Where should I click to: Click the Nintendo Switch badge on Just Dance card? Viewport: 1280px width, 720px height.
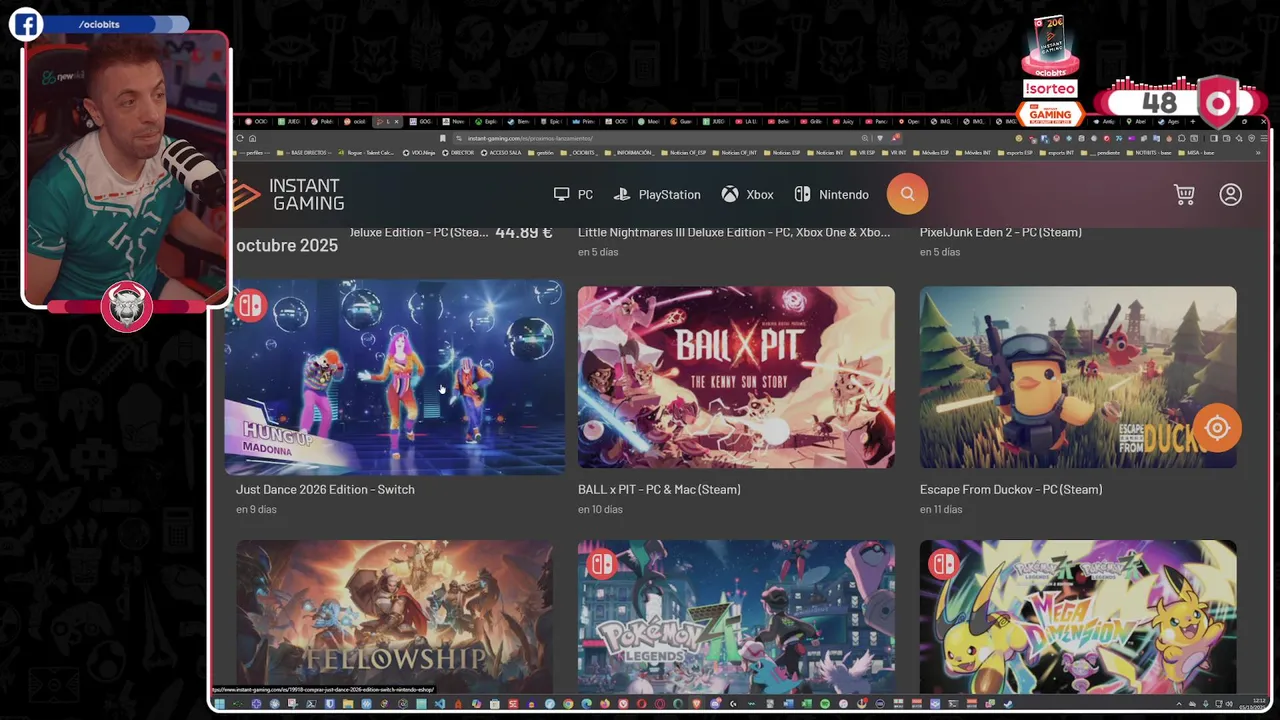[x=250, y=305]
